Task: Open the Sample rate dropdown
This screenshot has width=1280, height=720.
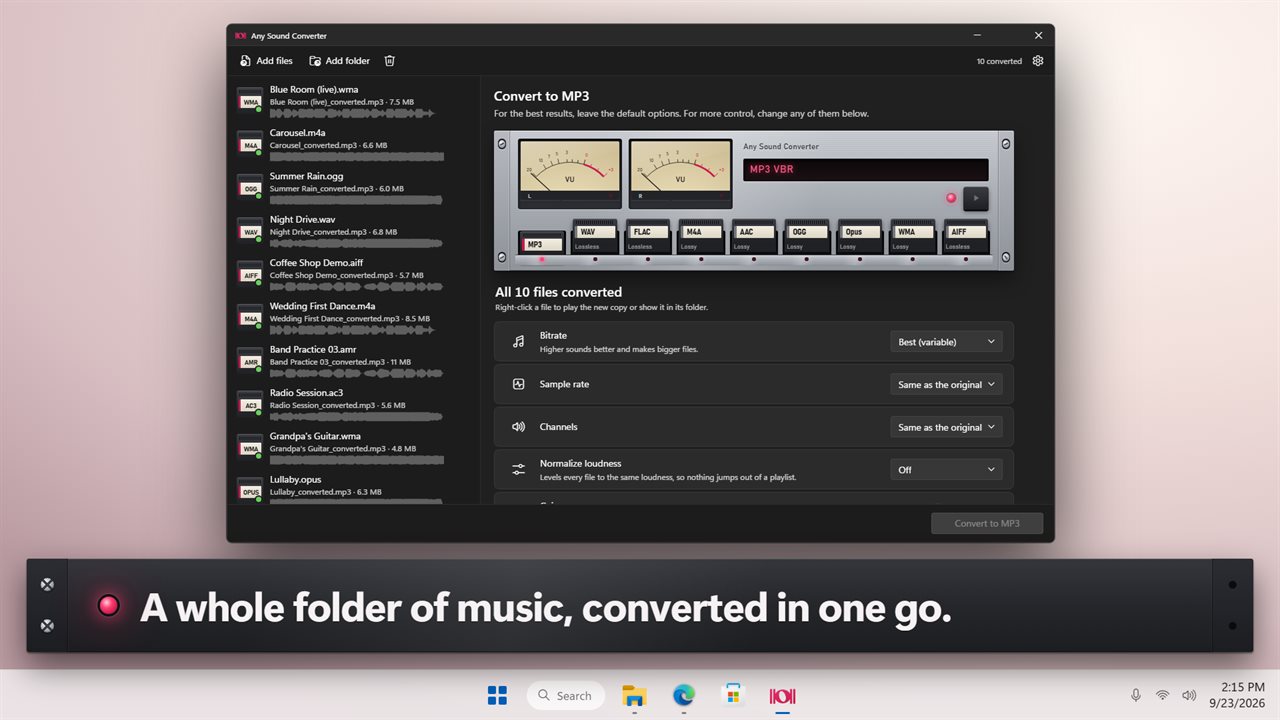Action: [x=946, y=384]
